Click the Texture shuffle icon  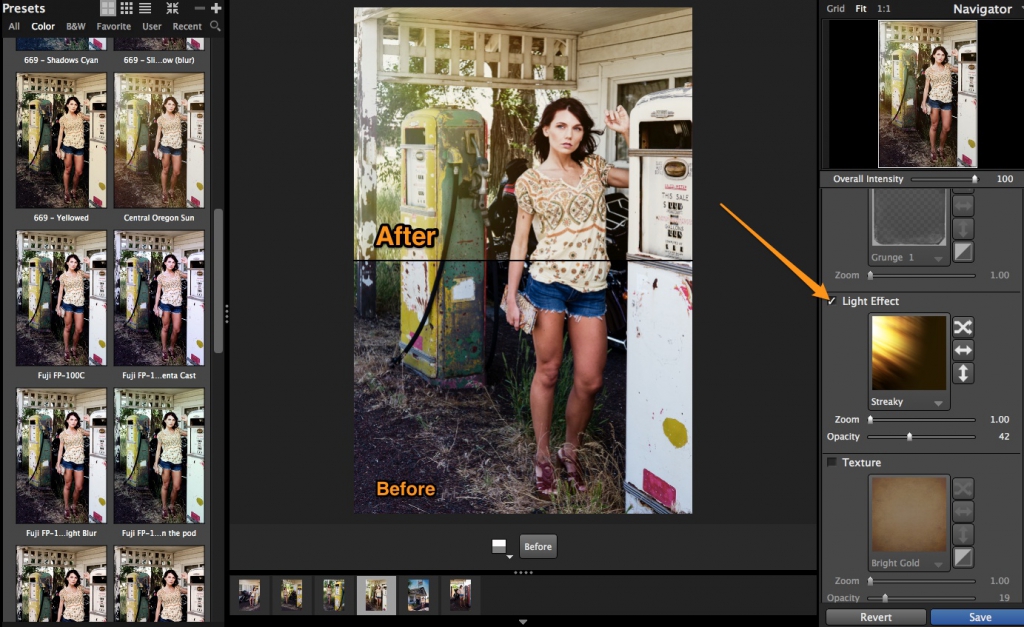(963, 488)
